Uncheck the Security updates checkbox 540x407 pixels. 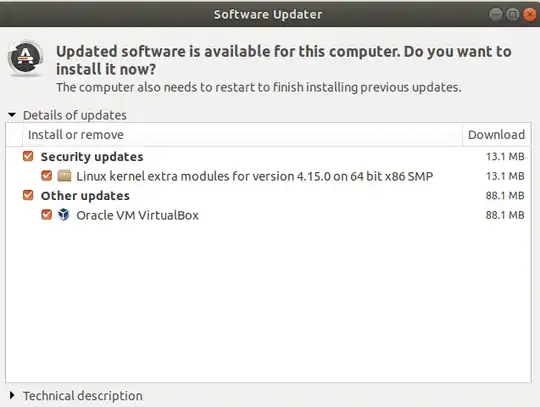pyautogui.click(x=28, y=156)
